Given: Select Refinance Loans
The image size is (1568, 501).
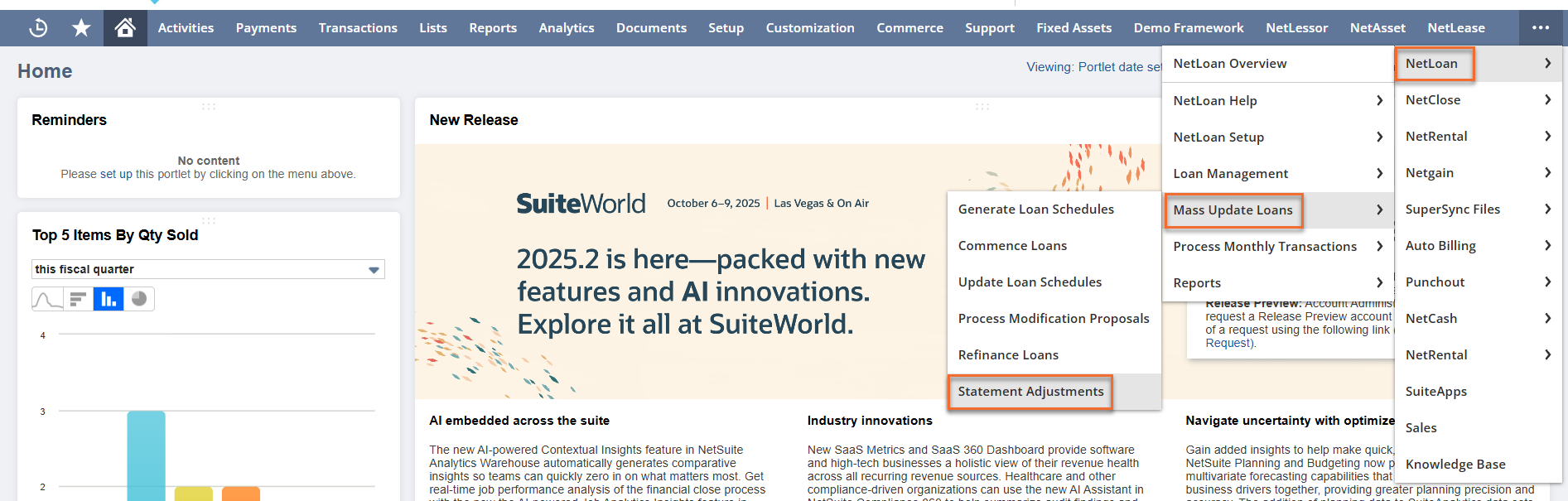Looking at the screenshot, I should click(x=1054, y=355).
